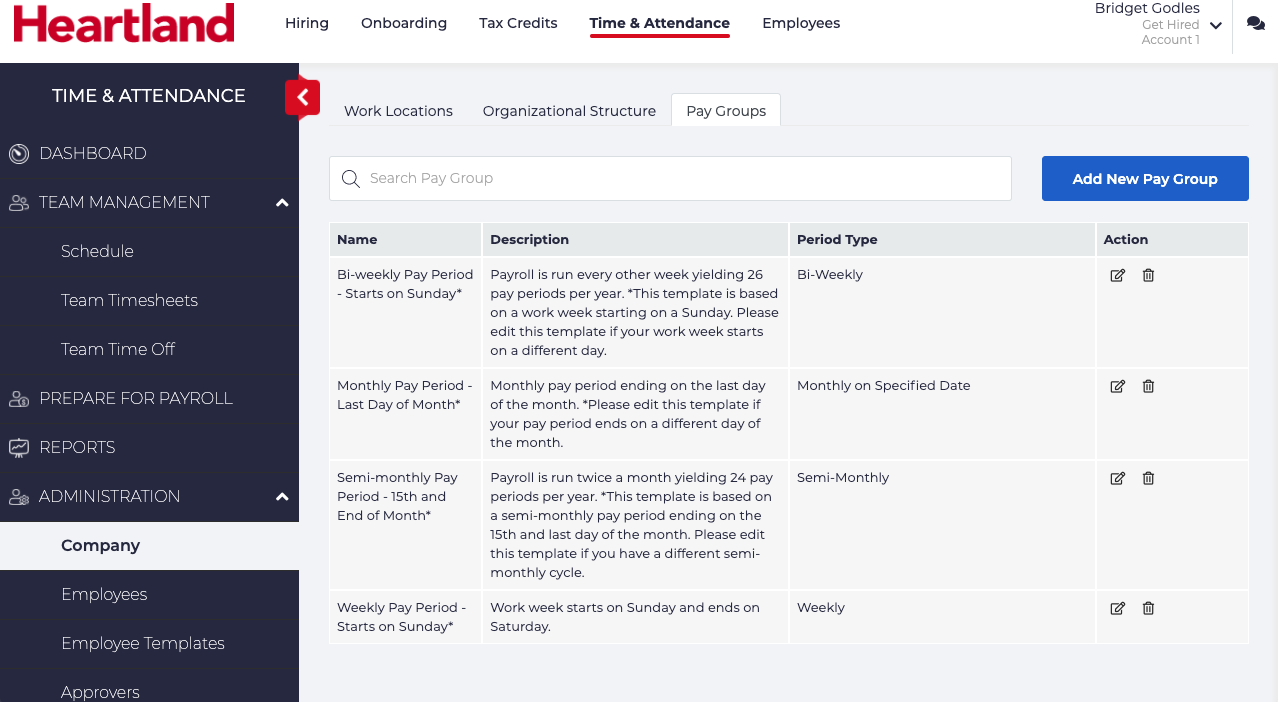Collapse the Team Management section
Image resolution: width=1278 pixels, height=702 pixels.
282,203
